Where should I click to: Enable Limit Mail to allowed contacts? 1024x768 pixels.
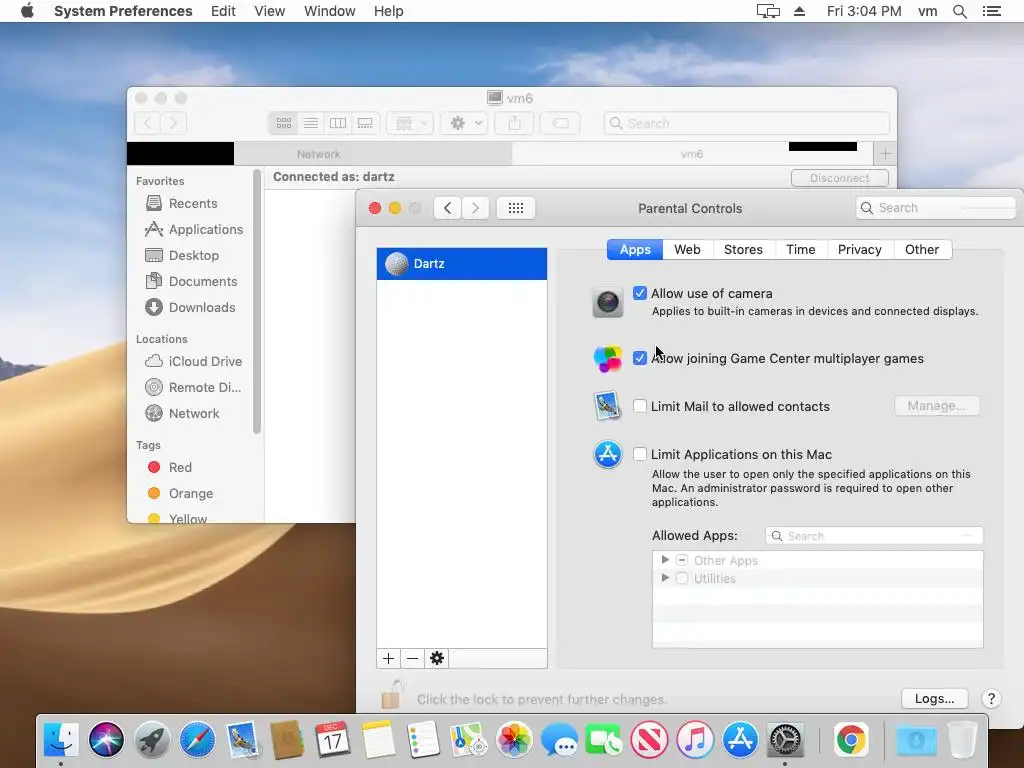(x=640, y=406)
